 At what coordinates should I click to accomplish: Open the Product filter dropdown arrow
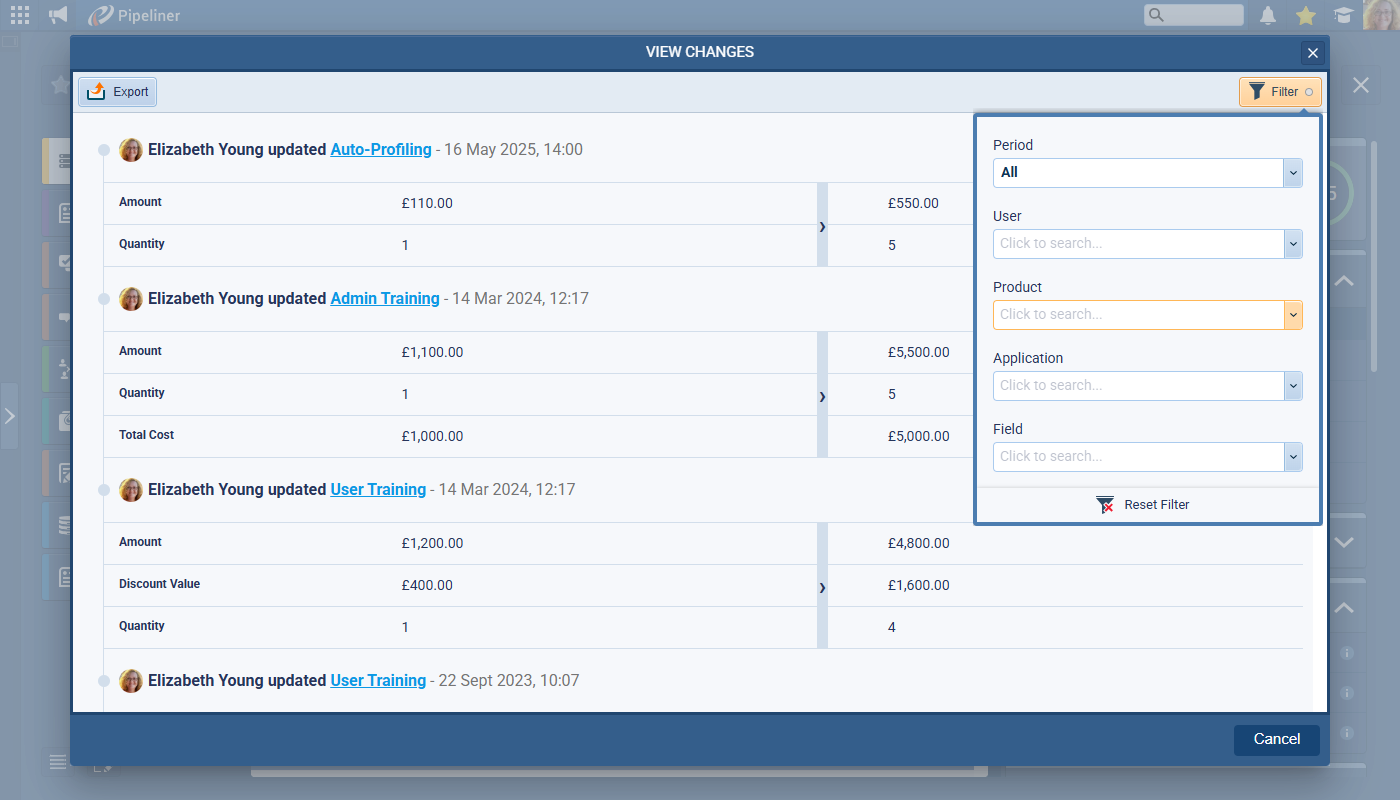pyautogui.click(x=1293, y=315)
